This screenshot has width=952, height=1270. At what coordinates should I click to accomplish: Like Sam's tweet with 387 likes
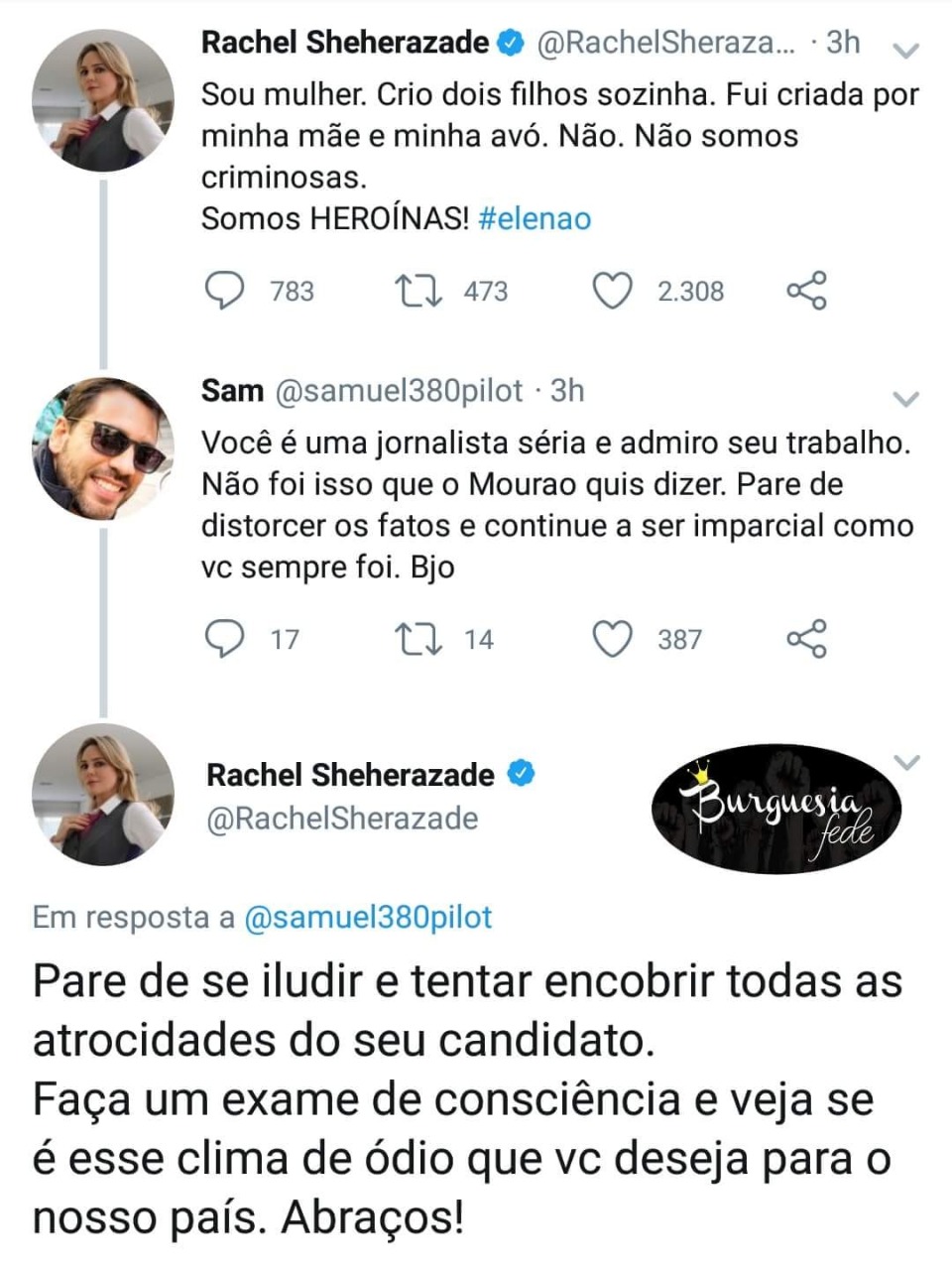pyautogui.click(x=612, y=639)
